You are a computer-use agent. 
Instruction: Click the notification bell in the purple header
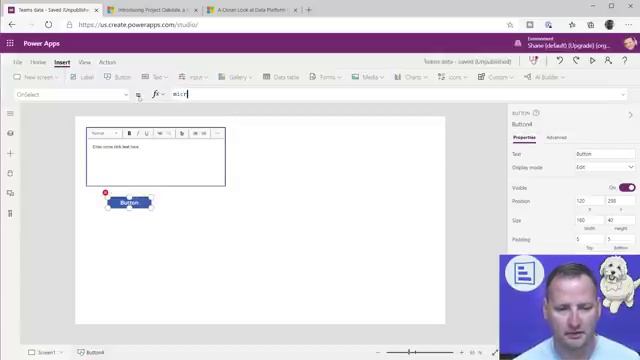click(518, 43)
